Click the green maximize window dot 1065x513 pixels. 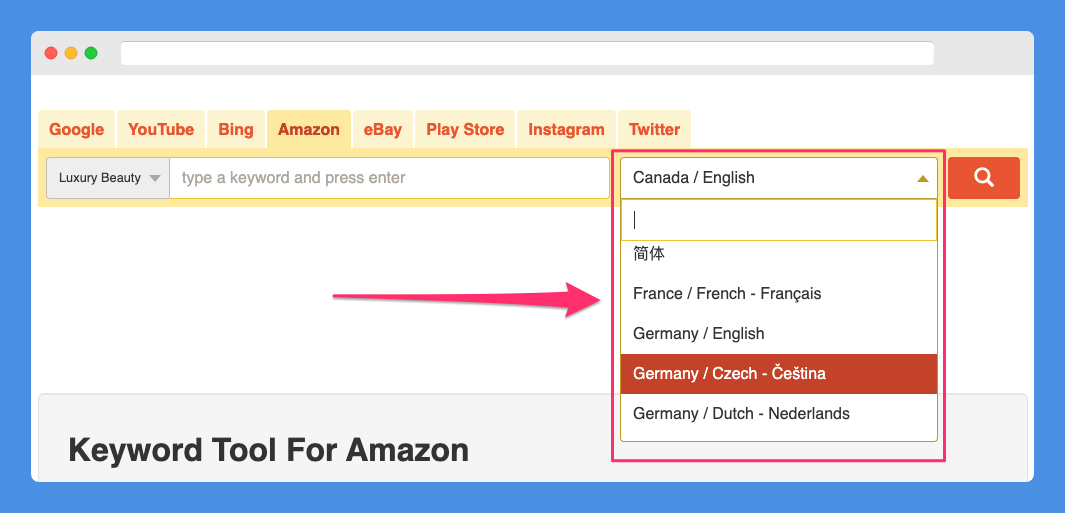(x=91, y=53)
